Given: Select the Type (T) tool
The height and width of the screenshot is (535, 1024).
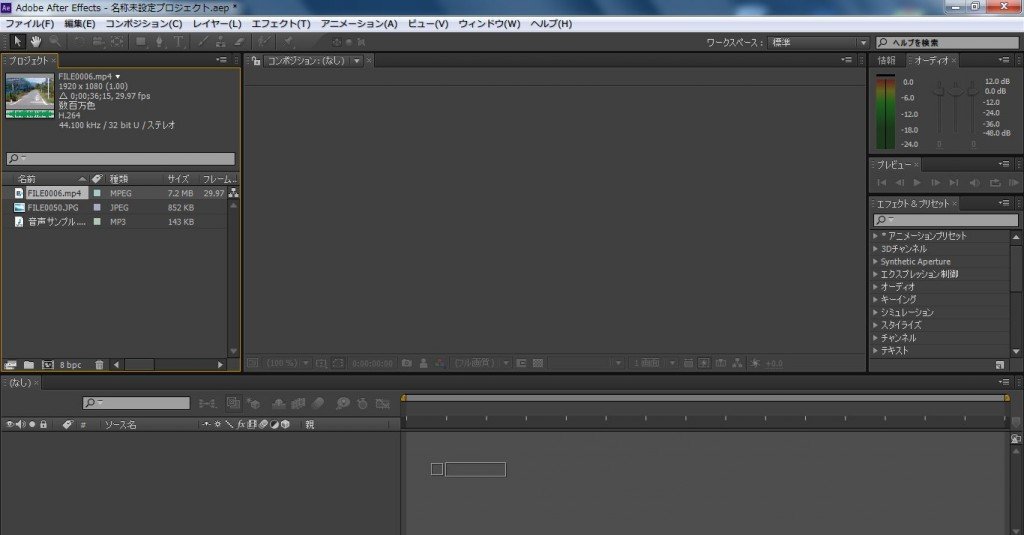Looking at the screenshot, I should (x=178, y=42).
